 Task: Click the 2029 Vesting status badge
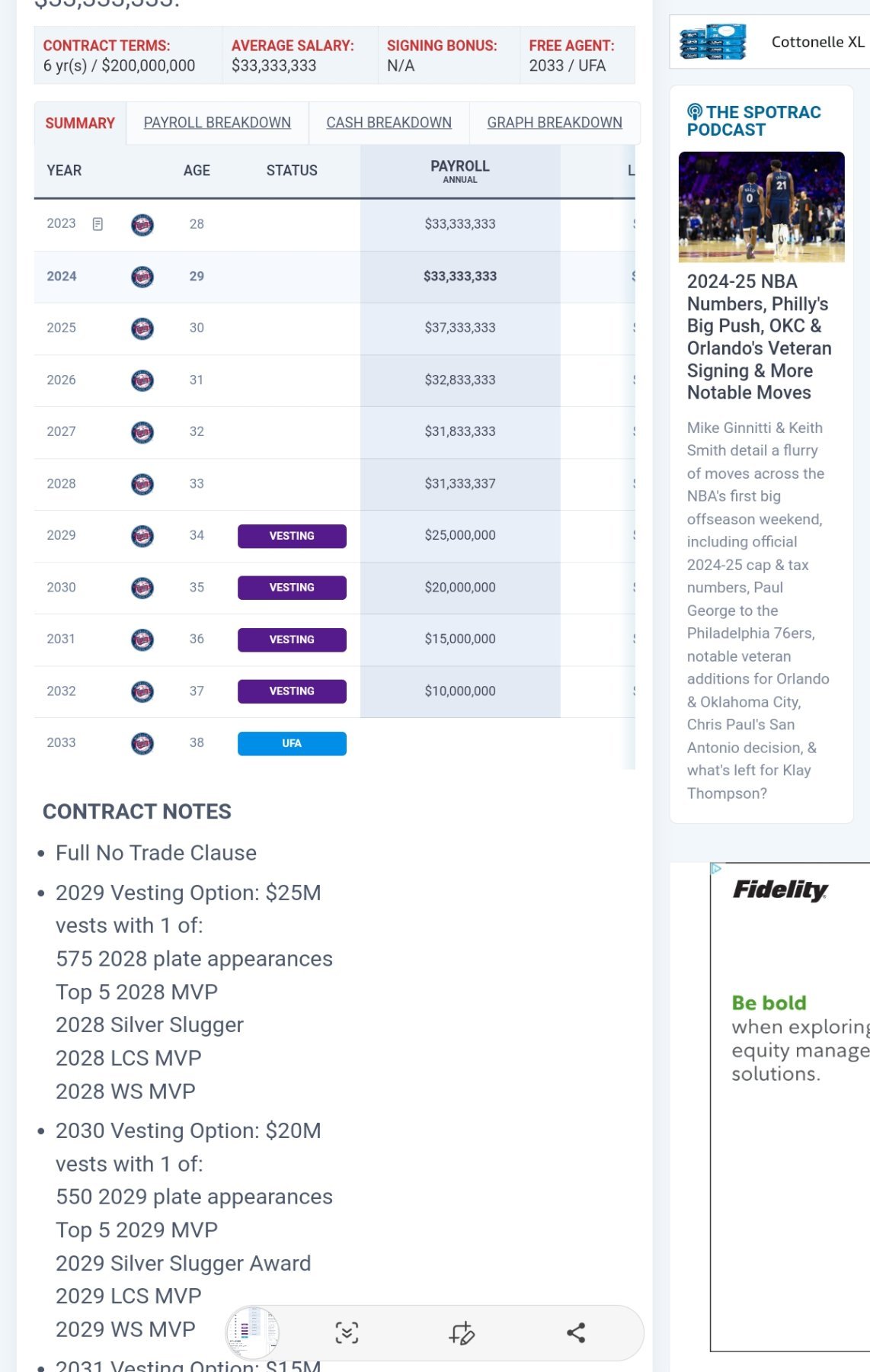(292, 536)
